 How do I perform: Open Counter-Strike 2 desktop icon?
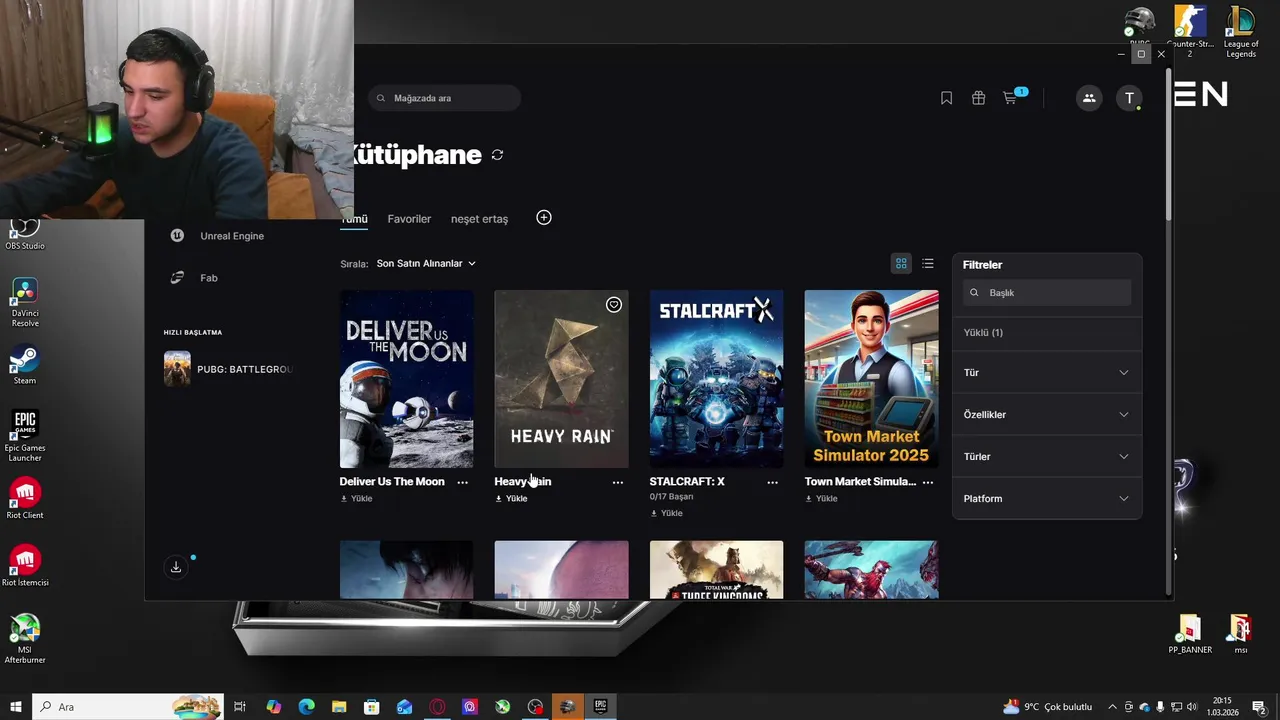pos(1190,32)
